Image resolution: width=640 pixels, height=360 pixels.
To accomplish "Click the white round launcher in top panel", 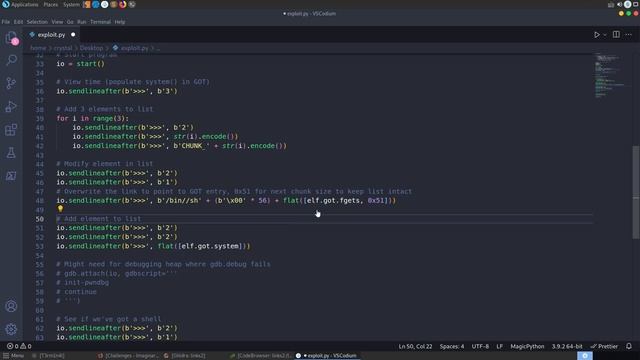I will [104, 4].
